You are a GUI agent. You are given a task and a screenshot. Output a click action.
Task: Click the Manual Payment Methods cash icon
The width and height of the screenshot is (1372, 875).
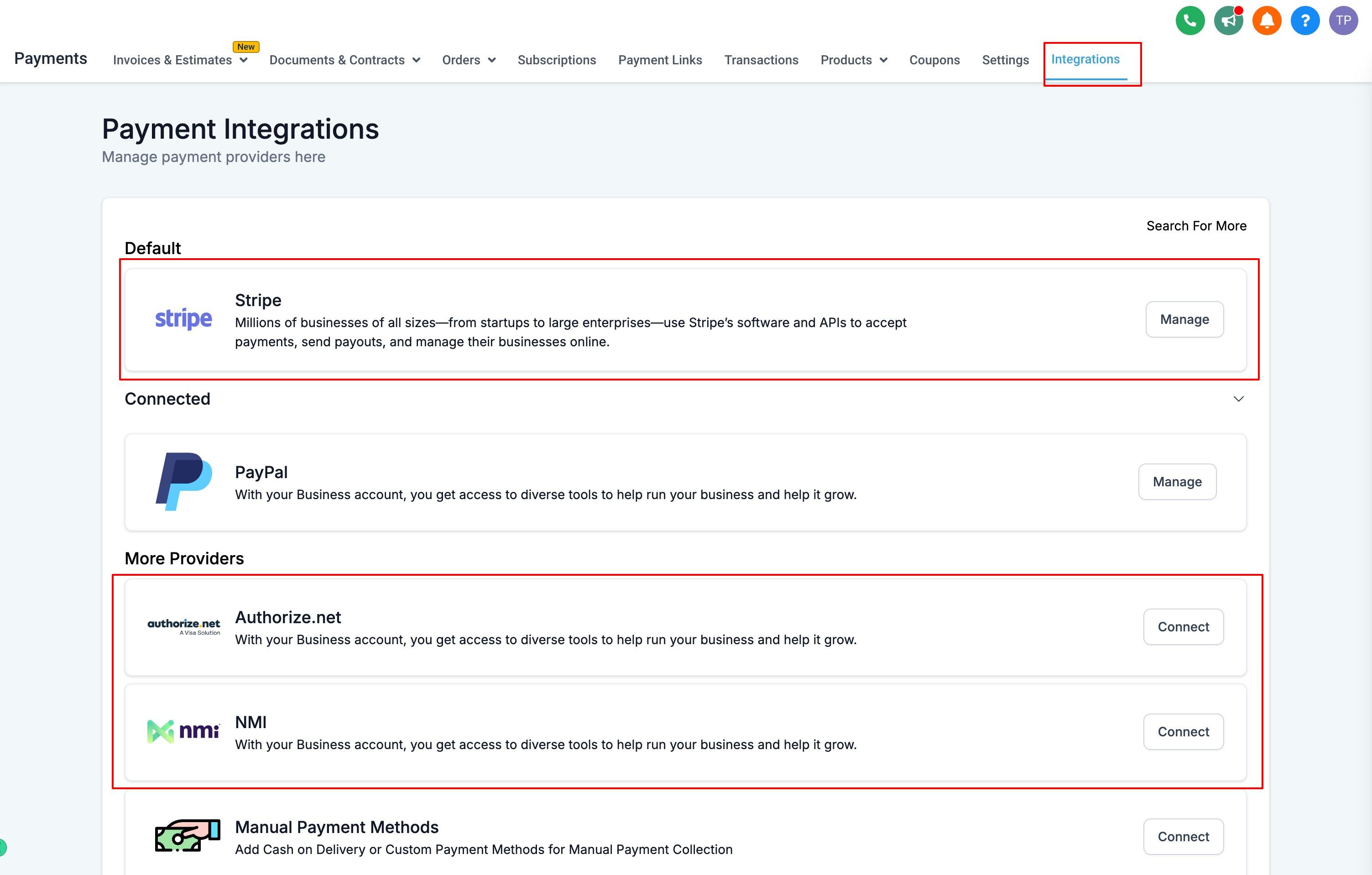point(188,836)
